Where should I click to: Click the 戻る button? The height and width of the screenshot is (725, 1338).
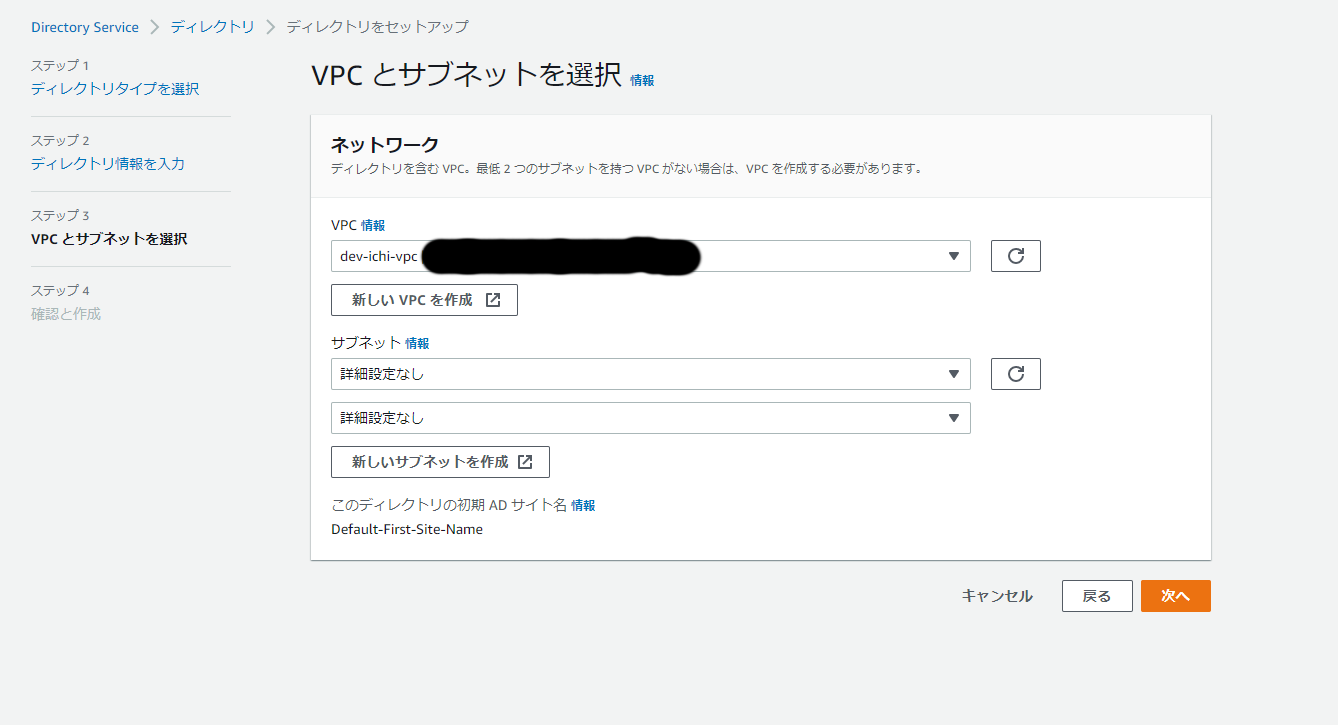pos(1096,596)
